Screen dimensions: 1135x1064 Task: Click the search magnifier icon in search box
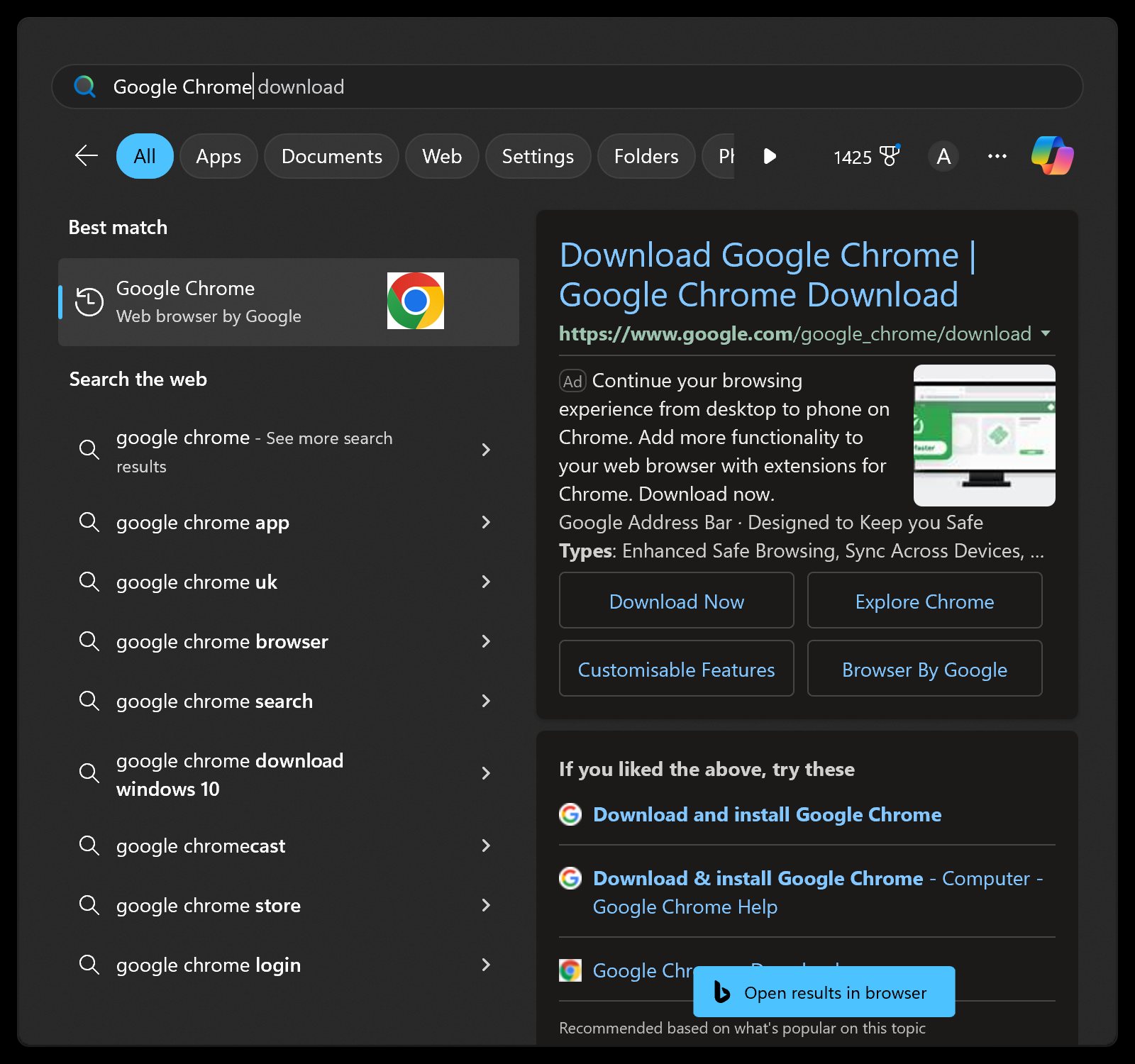click(85, 87)
